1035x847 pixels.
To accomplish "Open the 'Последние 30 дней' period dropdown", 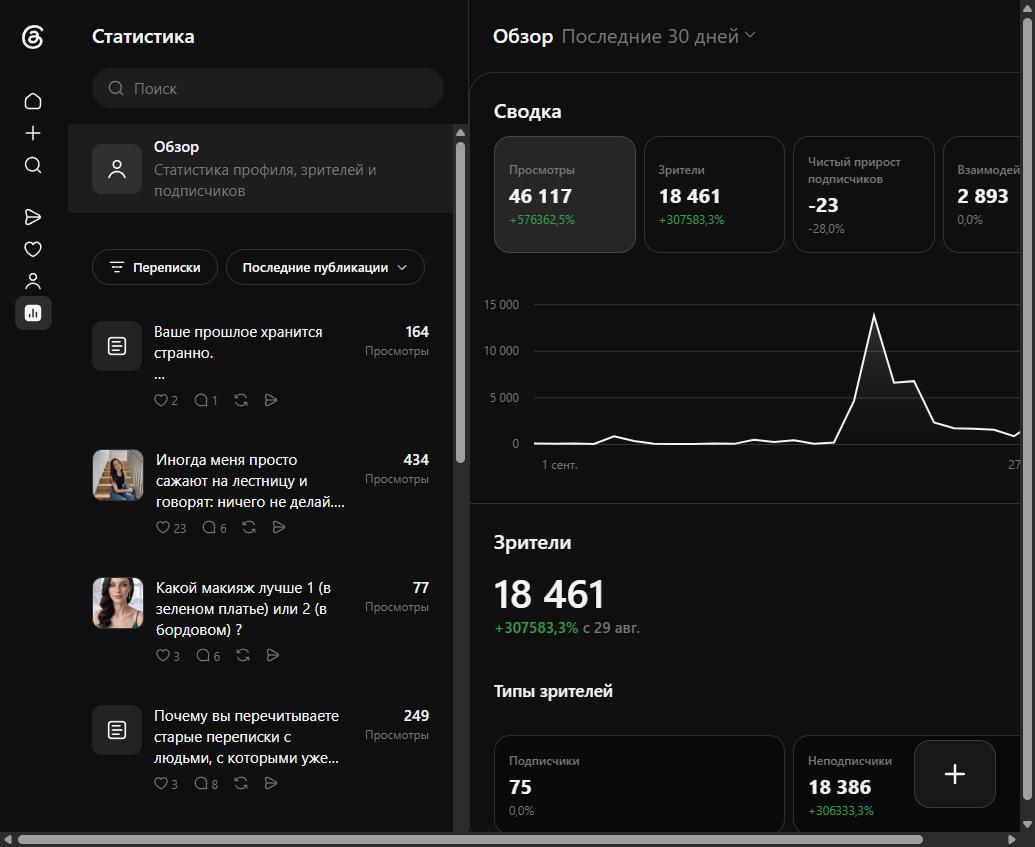I will click(658, 36).
